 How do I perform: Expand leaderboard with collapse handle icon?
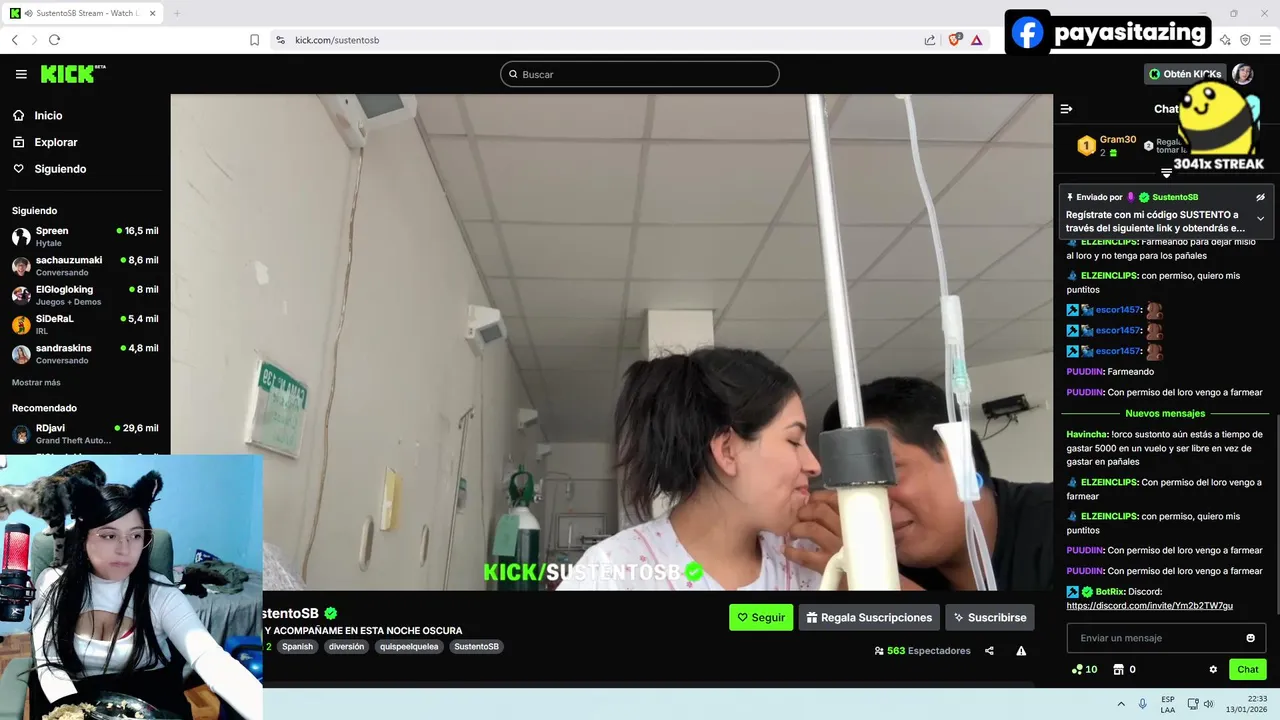[1166, 173]
